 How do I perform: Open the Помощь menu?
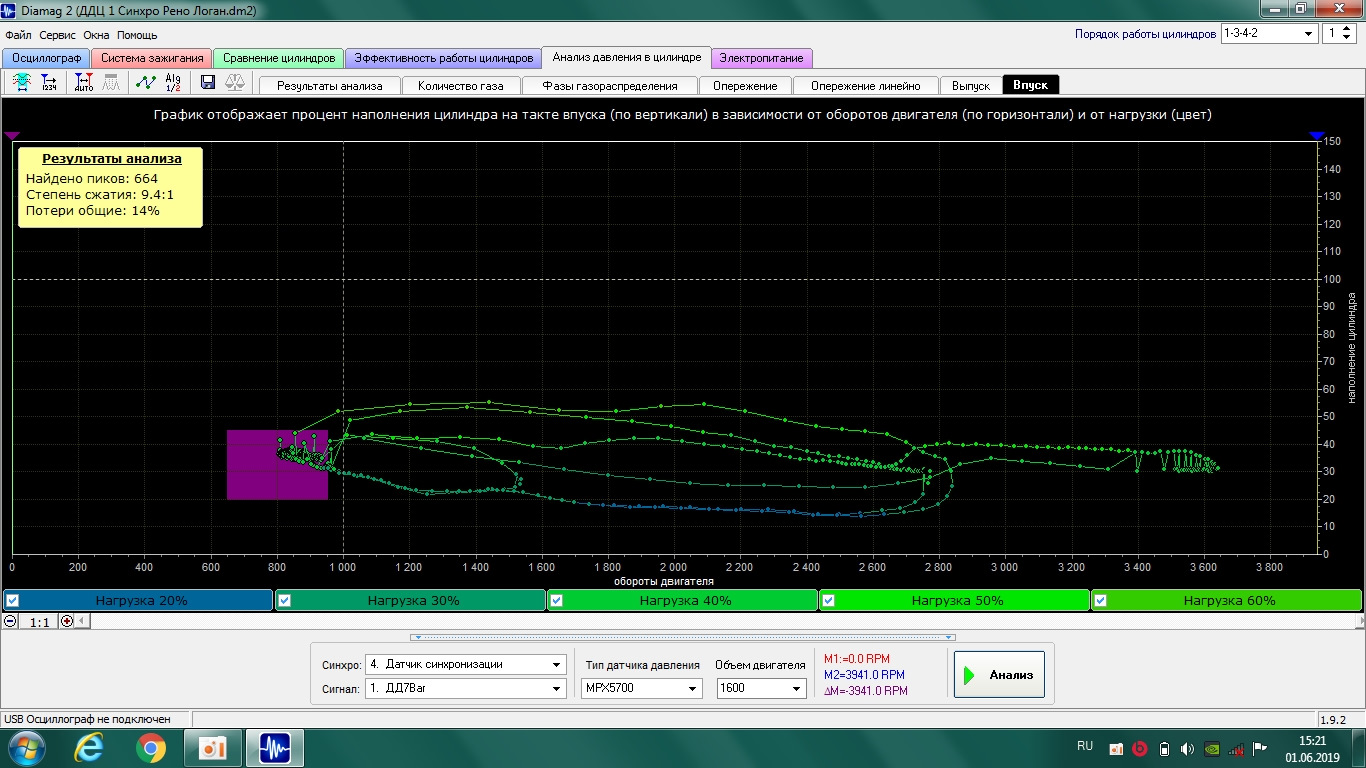137,35
